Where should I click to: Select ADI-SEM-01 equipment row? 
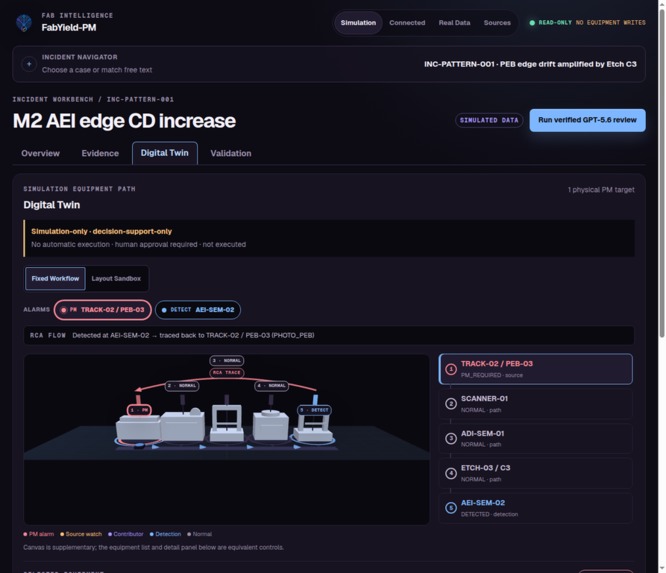[x=536, y=438]
